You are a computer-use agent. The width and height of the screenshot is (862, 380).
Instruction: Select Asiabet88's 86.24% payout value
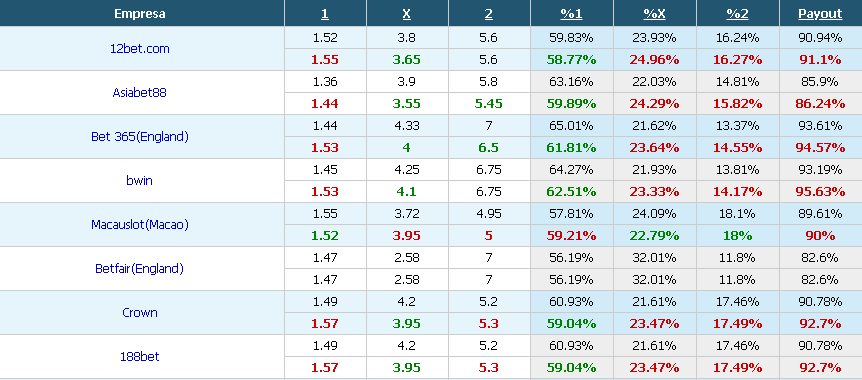[820, 104]
